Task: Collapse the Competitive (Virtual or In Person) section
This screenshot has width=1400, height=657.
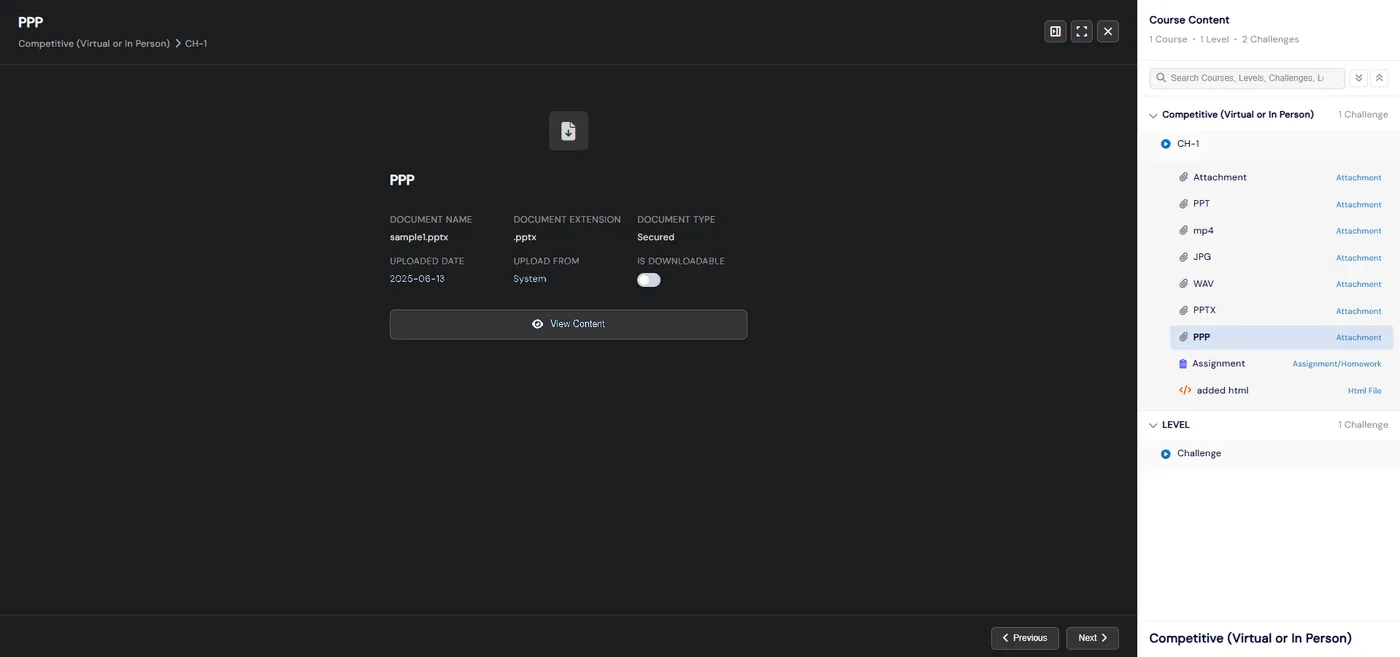Action: click(1153, 115)
